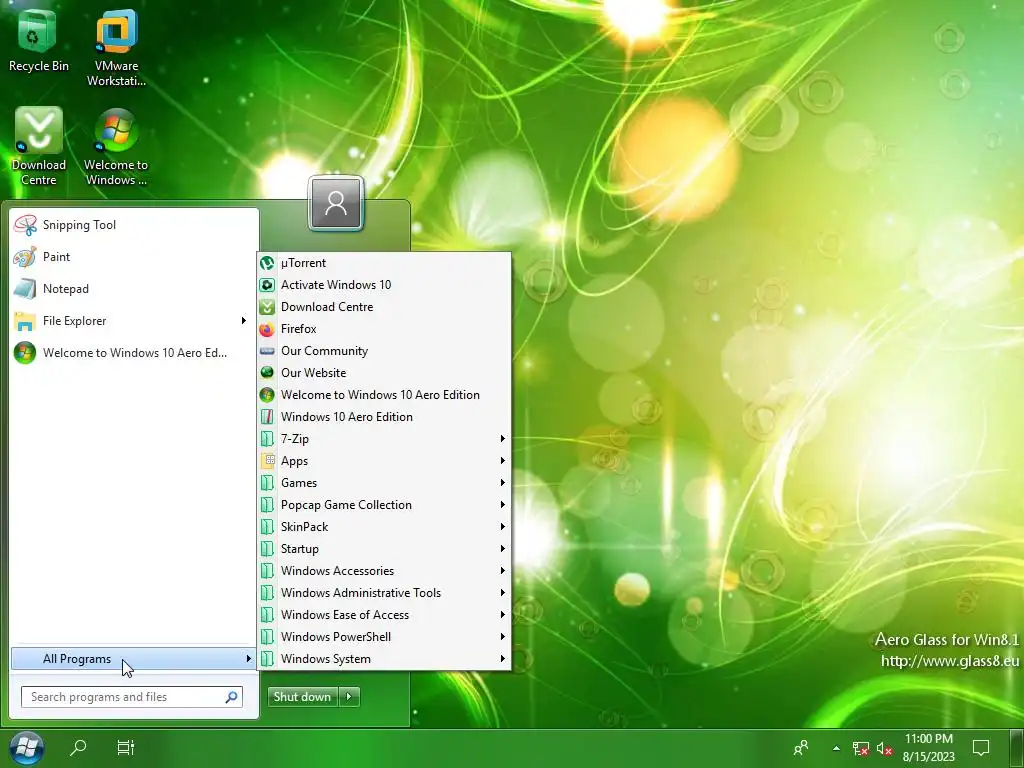
Task: Click the File Explorer folder icon
Action: [x=25, y=321]
